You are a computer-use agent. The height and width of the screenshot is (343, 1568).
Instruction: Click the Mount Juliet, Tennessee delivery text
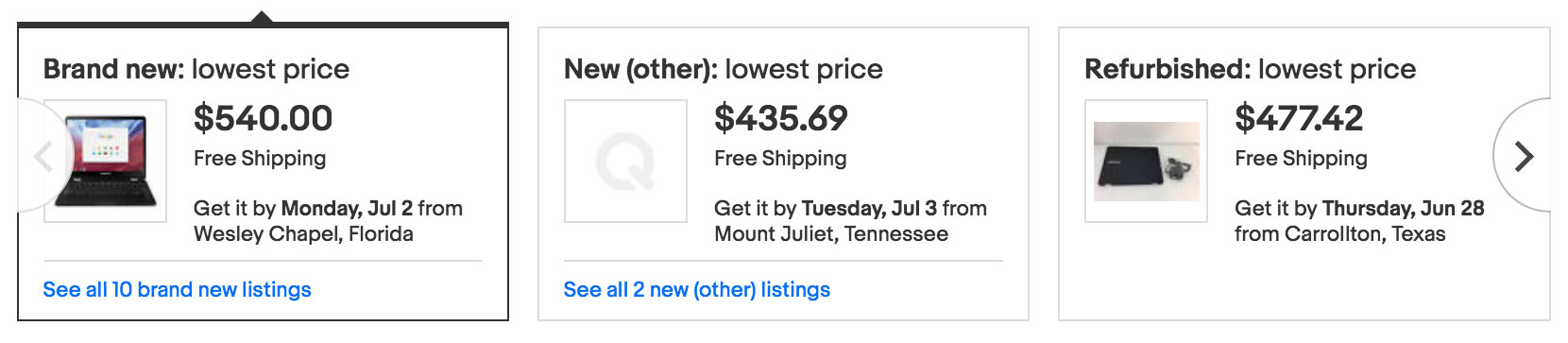[x=831, y=233]
